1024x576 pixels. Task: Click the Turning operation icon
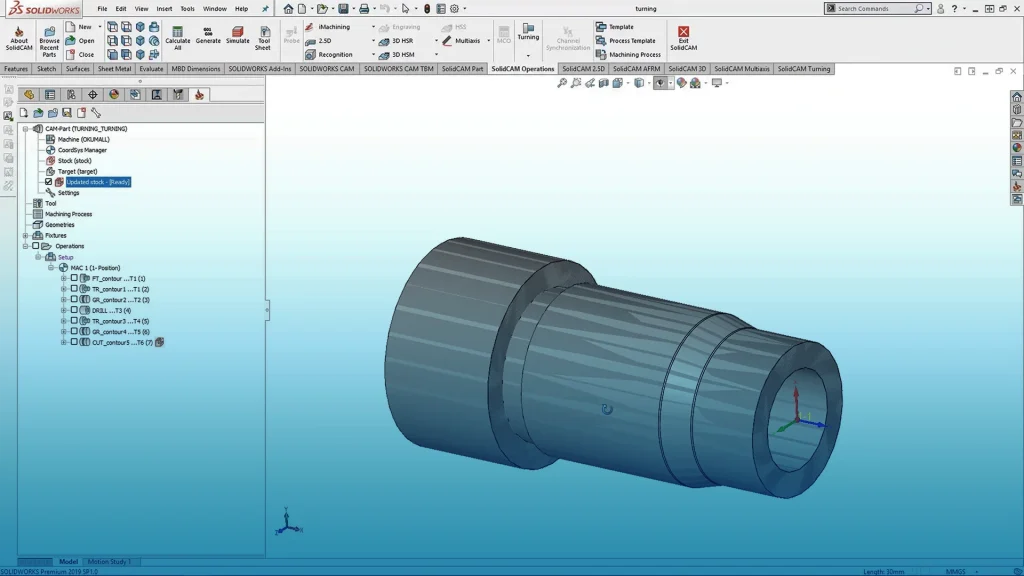pyautogui.click(x=528, y=33)
